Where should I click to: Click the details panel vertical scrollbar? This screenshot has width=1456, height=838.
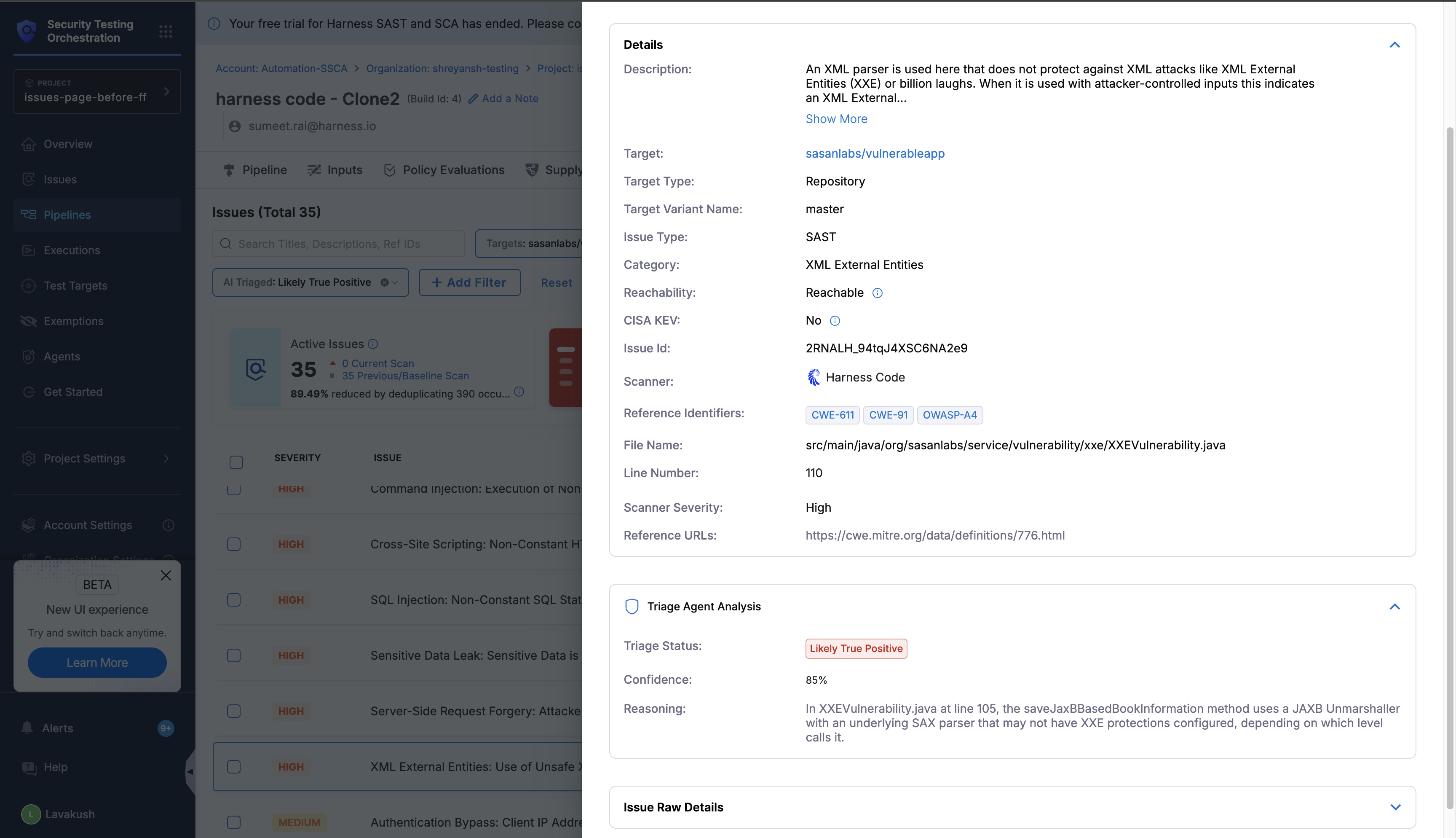[x=1450, y=467]
